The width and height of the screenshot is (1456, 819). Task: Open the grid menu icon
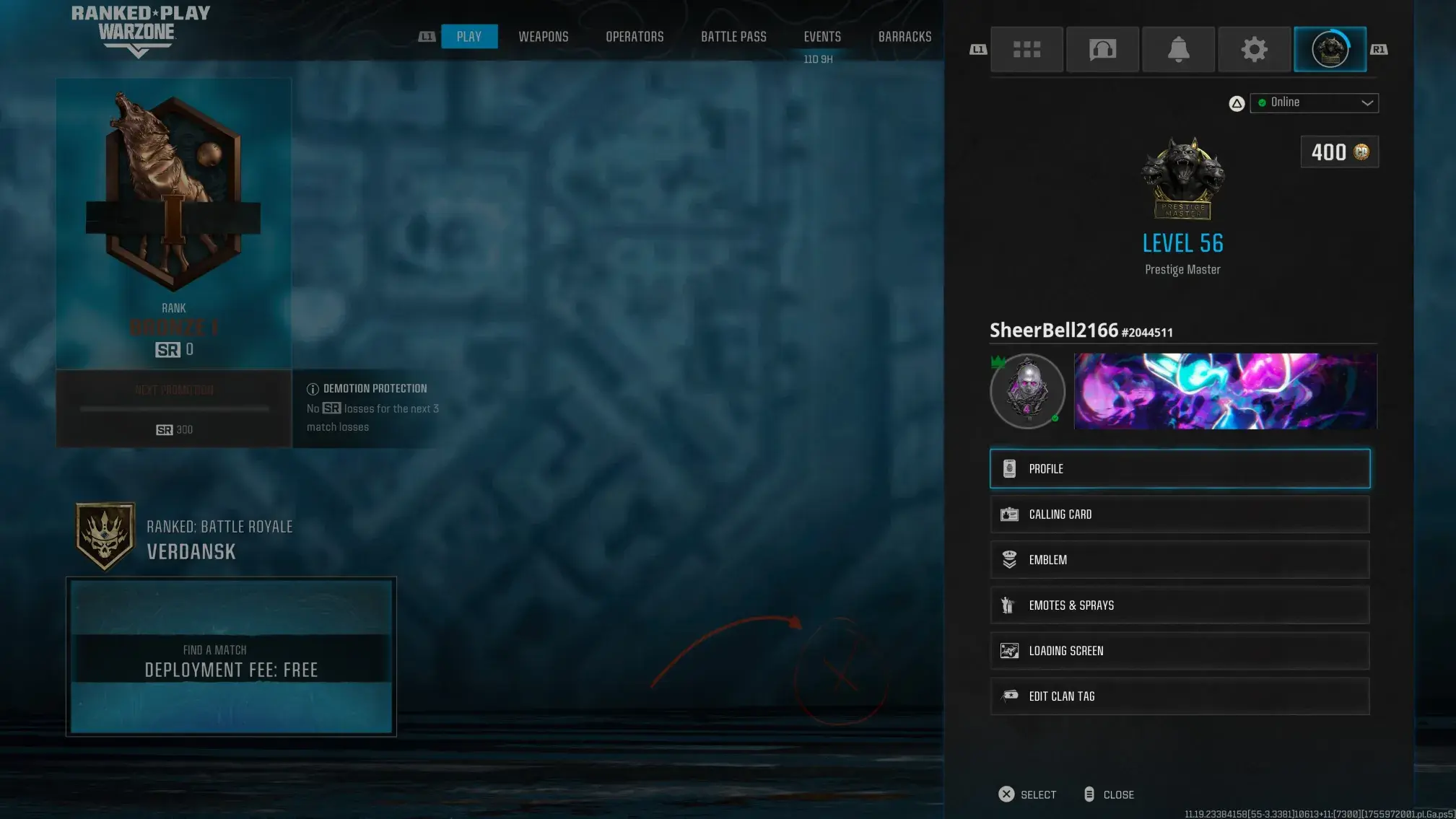[1026, 49]
